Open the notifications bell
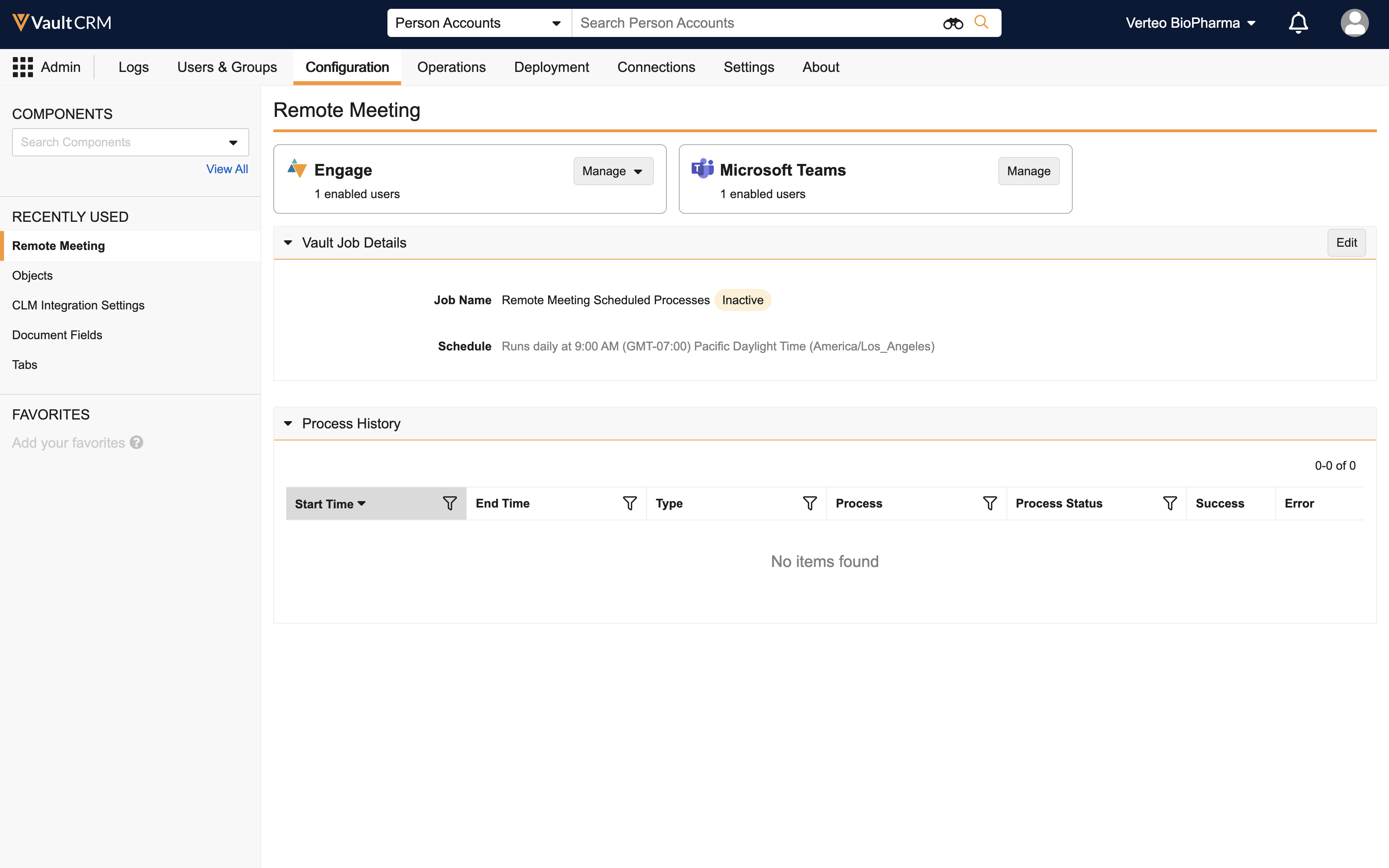Screen dimensions: 1389x868 point(1298,23)
